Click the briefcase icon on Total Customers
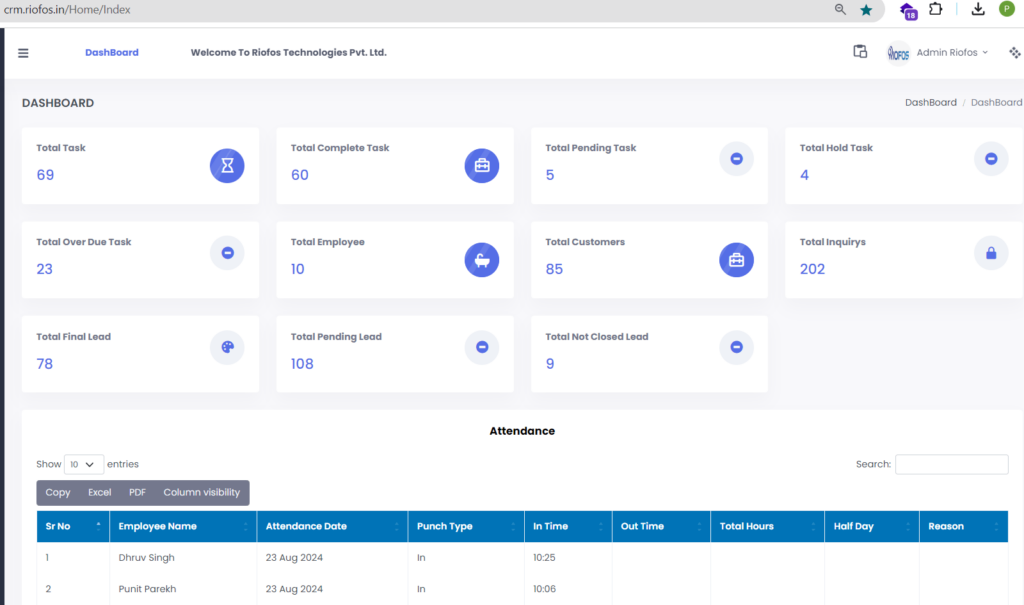Viewport: 1024px width, 605px height. coord(736,260)
